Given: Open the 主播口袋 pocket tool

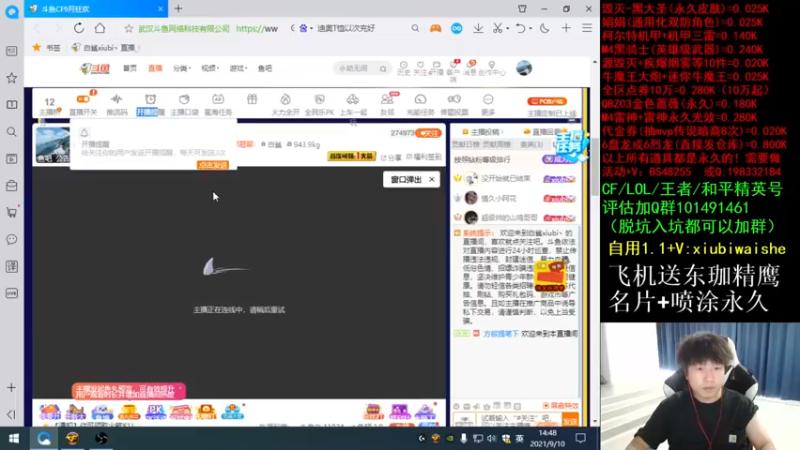Looking at the screenshot, I should [184, 104].
